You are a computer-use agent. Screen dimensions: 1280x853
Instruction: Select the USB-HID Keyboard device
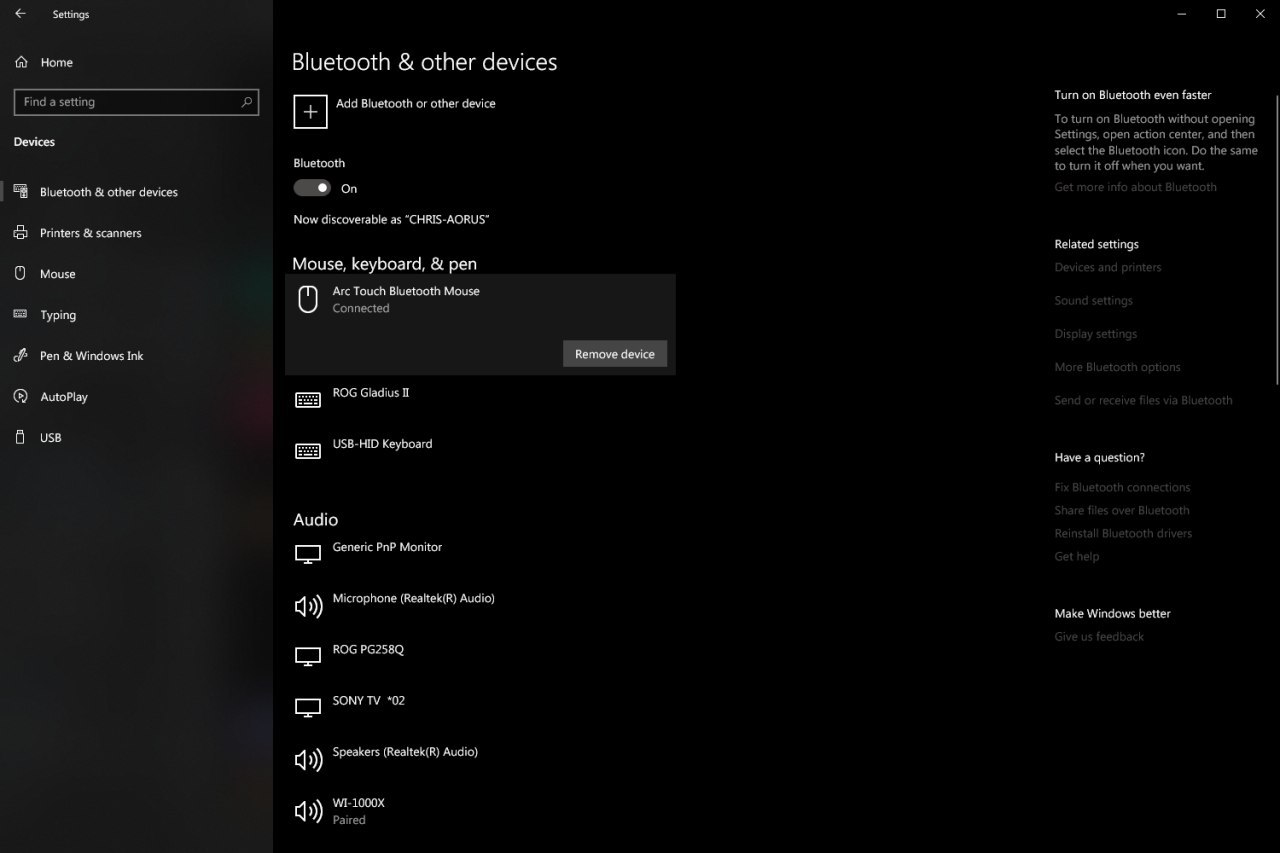[382, 444]
